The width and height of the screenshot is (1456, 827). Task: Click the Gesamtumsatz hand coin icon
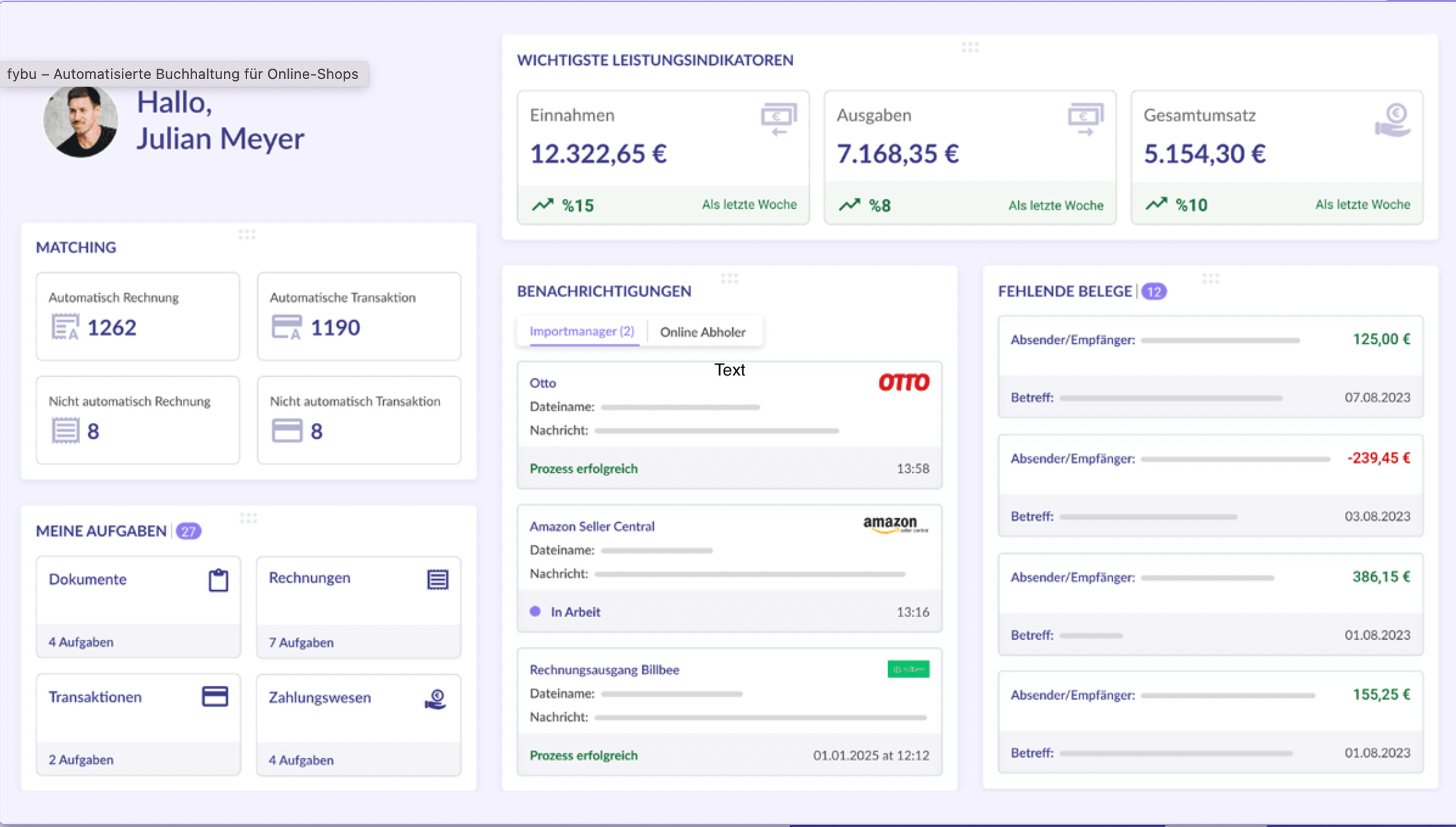[1392, 120]
